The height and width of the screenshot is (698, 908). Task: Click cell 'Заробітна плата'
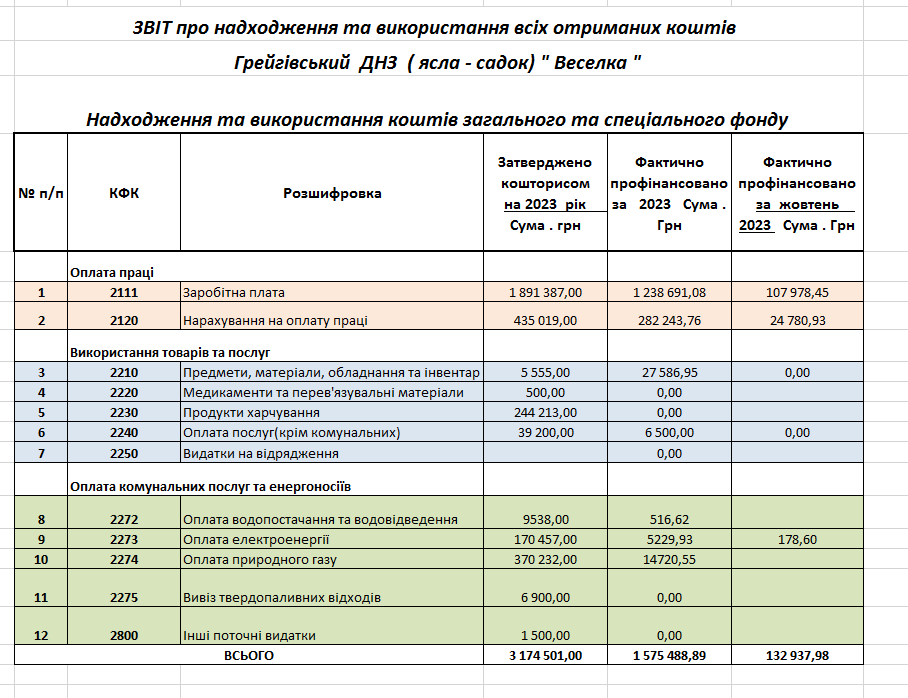332,293
